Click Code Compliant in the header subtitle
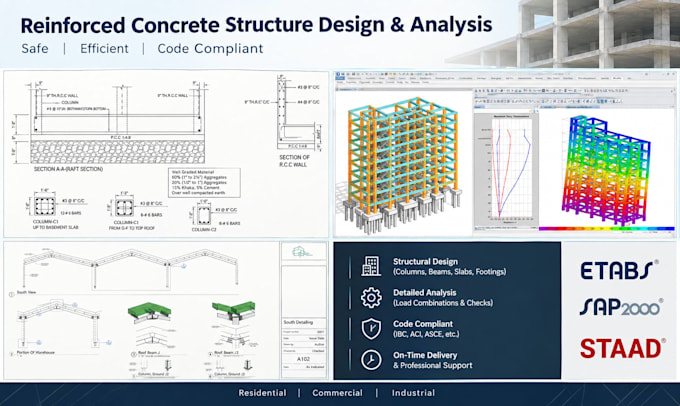 pyautogui.click(x=210, y=49)
